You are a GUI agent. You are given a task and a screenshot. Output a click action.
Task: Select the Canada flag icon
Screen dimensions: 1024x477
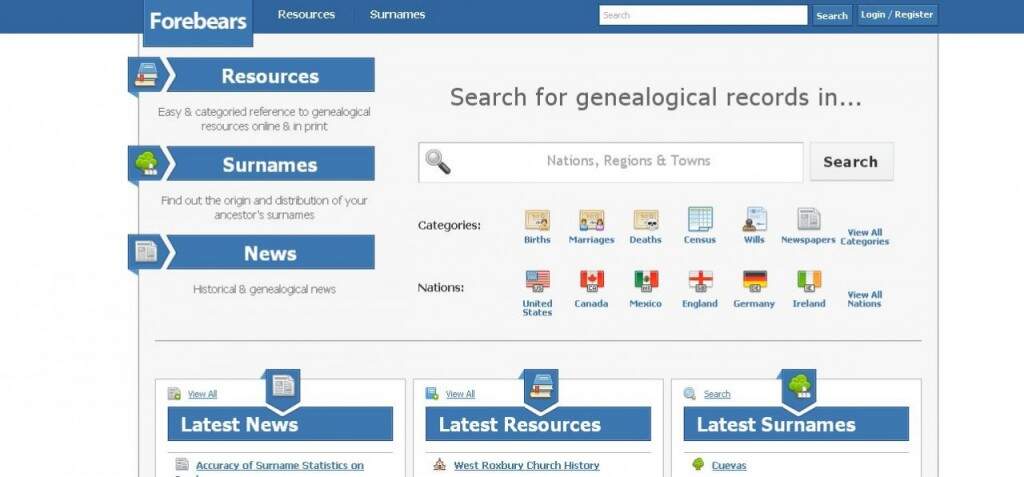pos(592,281)
